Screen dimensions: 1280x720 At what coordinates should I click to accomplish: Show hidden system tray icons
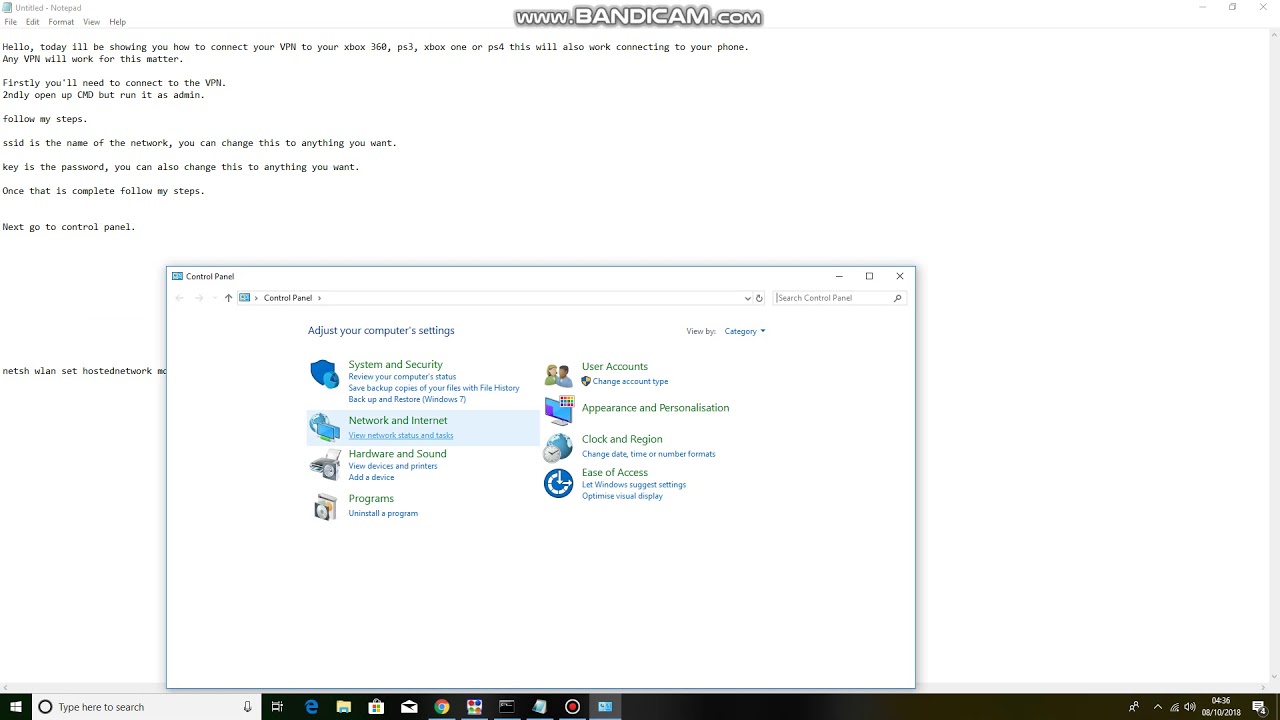[x=1158, y=707]
